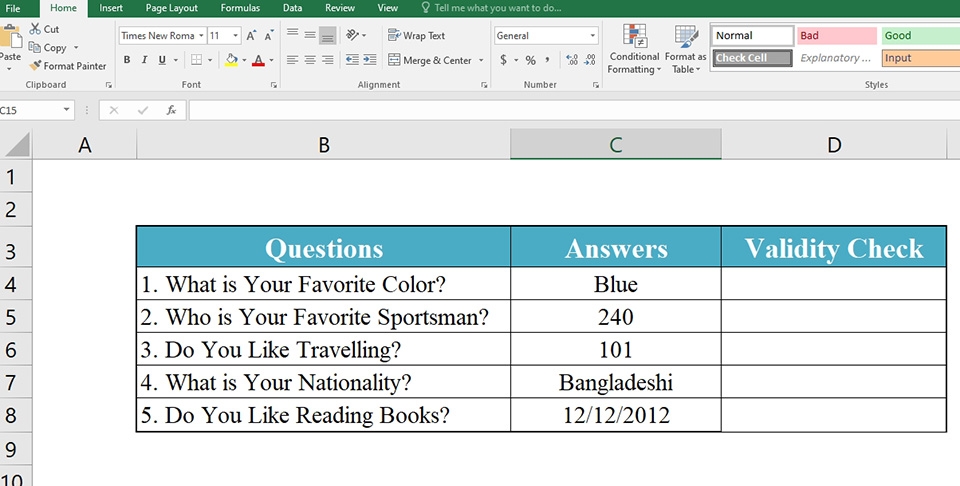960x486 pixels.
Task: Click in the formula bar
Action: pos(574,110)
